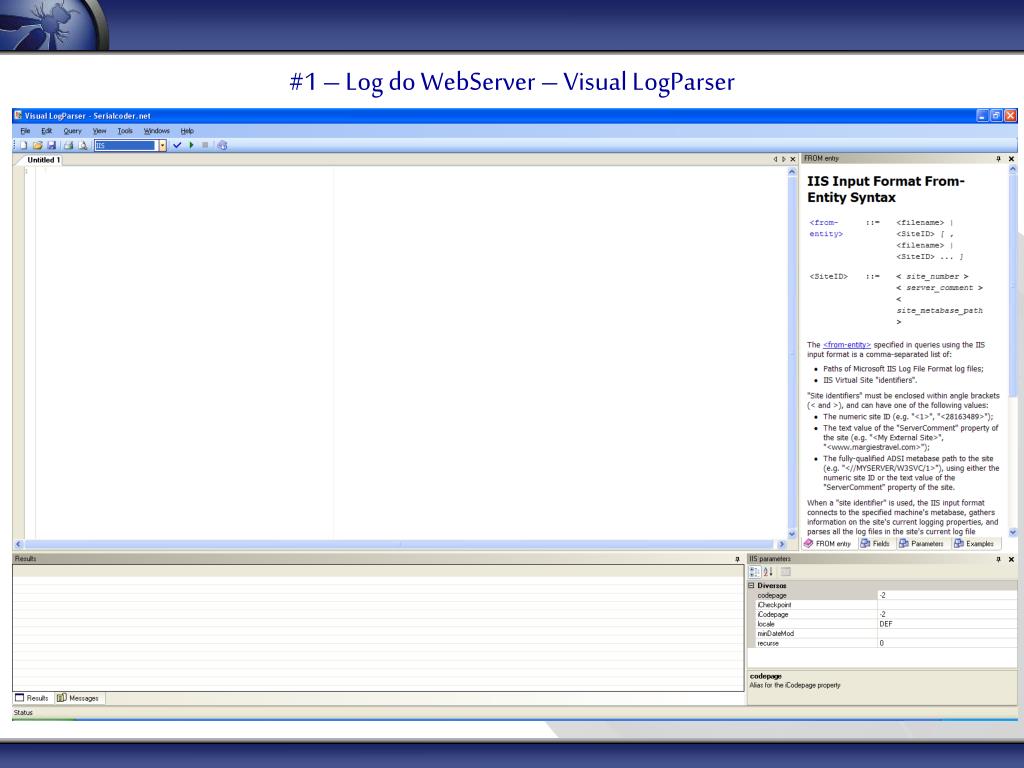Follow the <from-entity> hyperlink
This screenshot has width=1024, height=768.
tap(846, 345)
